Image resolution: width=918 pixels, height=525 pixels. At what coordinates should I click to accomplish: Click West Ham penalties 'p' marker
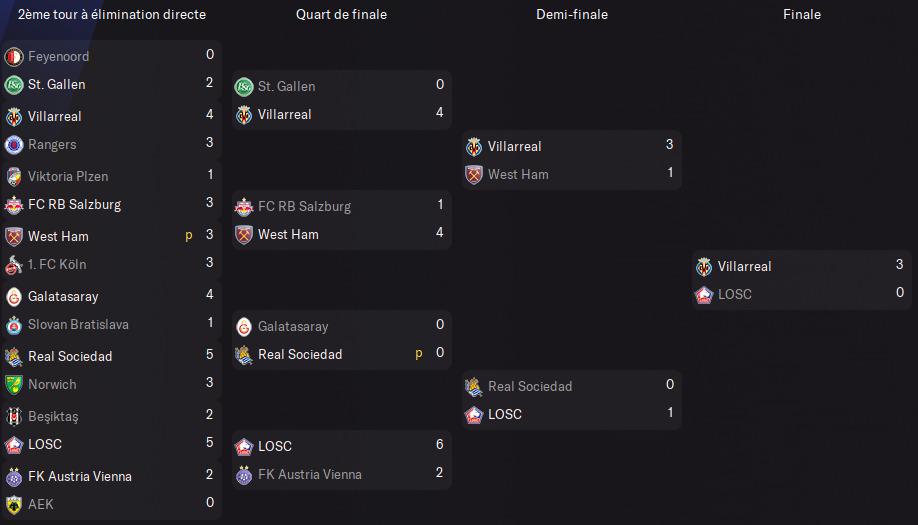(189, 235)
